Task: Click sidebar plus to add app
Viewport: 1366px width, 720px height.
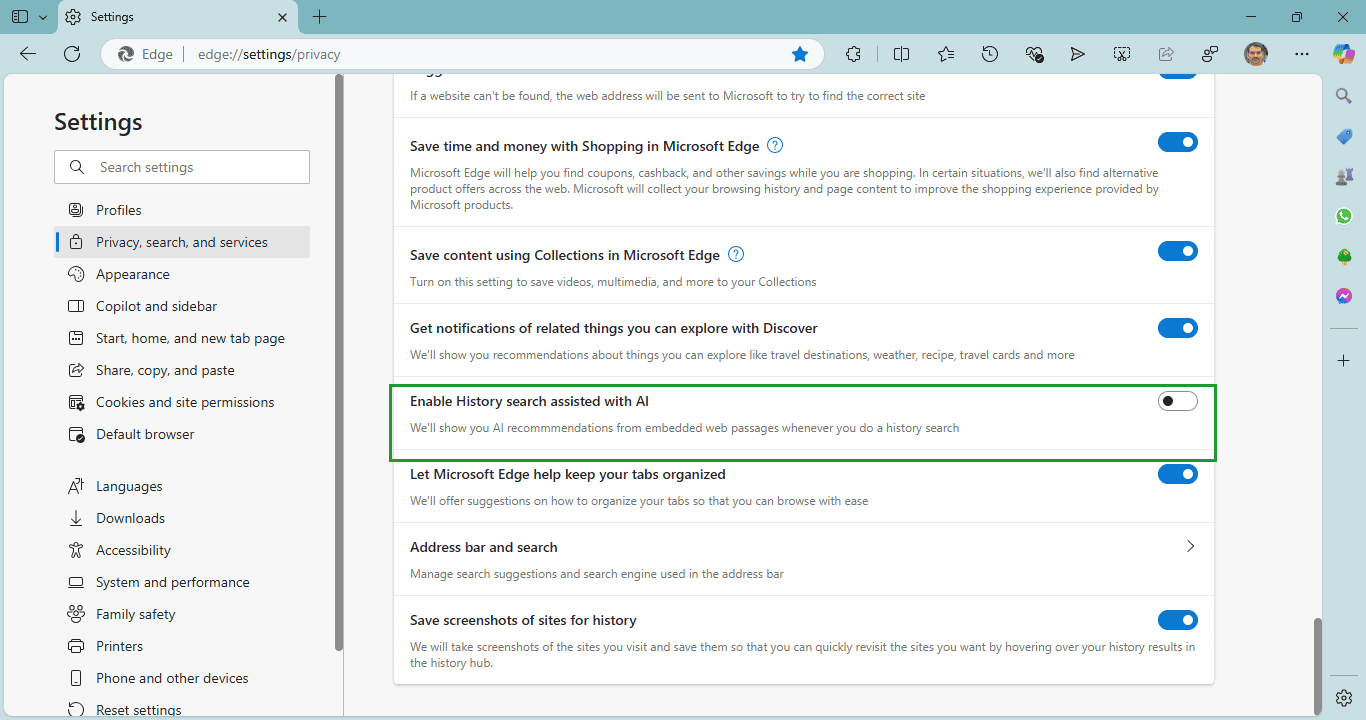Action: pos(1344,360)
